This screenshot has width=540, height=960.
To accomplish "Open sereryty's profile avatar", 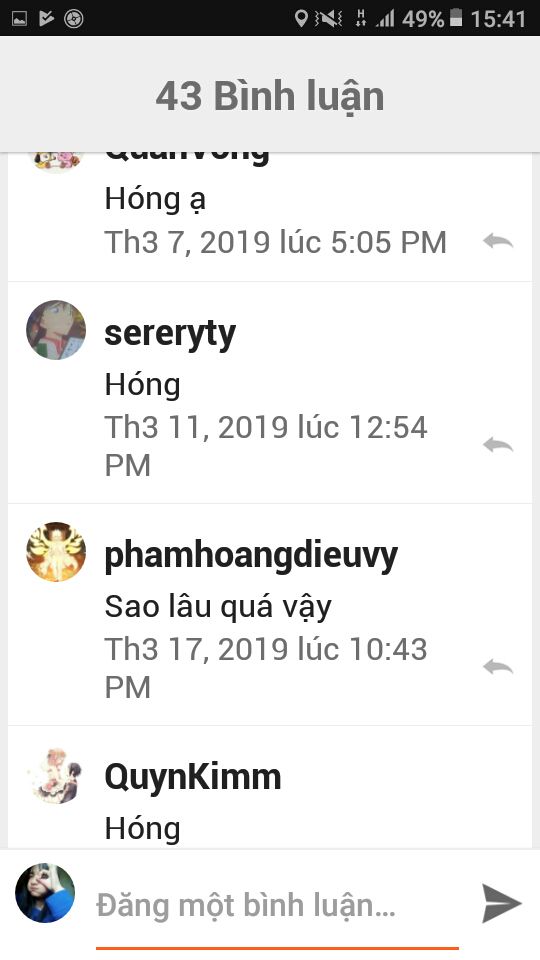I will click(x=56, y=330).
